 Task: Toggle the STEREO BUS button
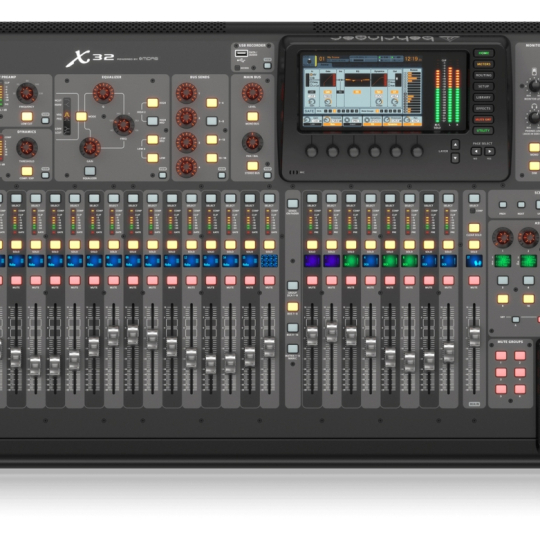[252, 166]
